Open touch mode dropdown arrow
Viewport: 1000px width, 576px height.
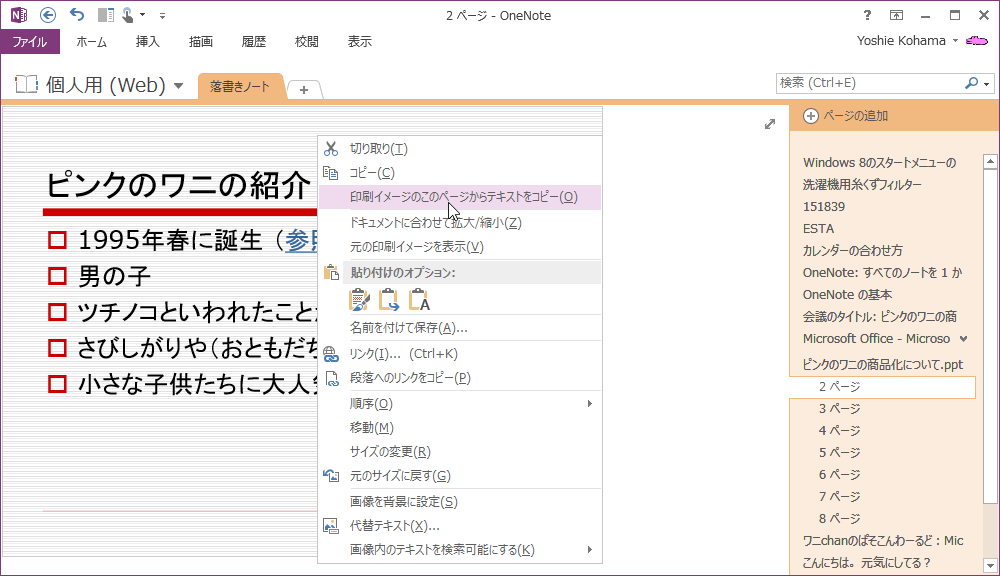point(142,15)
